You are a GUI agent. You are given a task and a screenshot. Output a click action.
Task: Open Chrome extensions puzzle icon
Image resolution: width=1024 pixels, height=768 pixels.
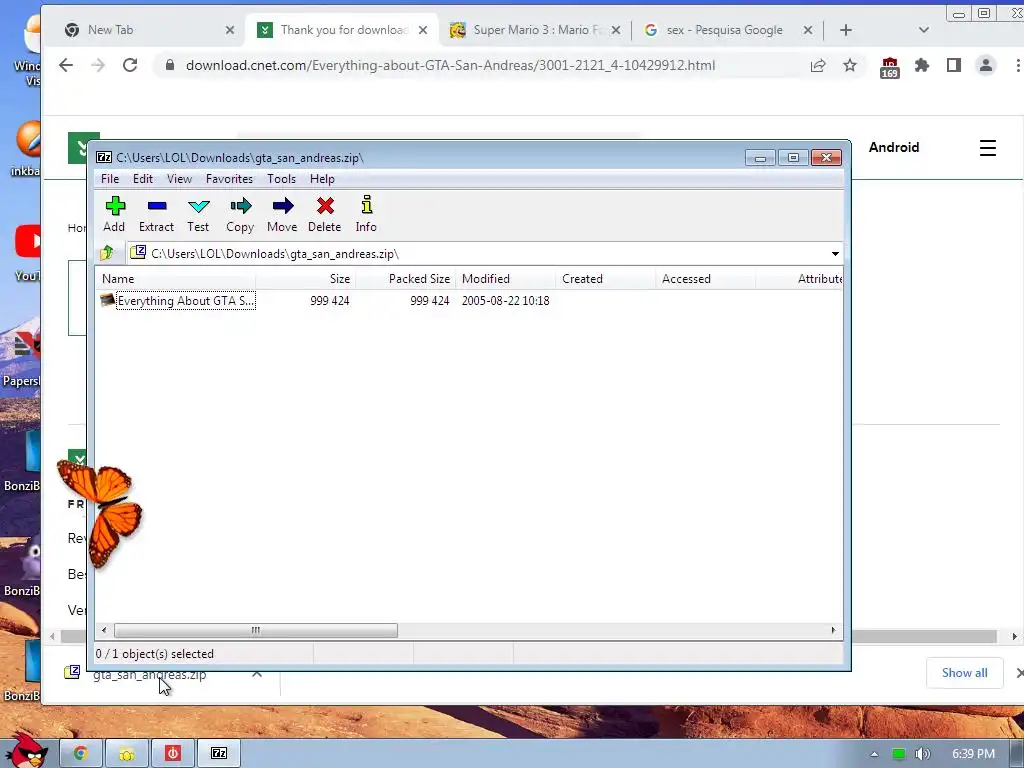(x=921, y=65)
